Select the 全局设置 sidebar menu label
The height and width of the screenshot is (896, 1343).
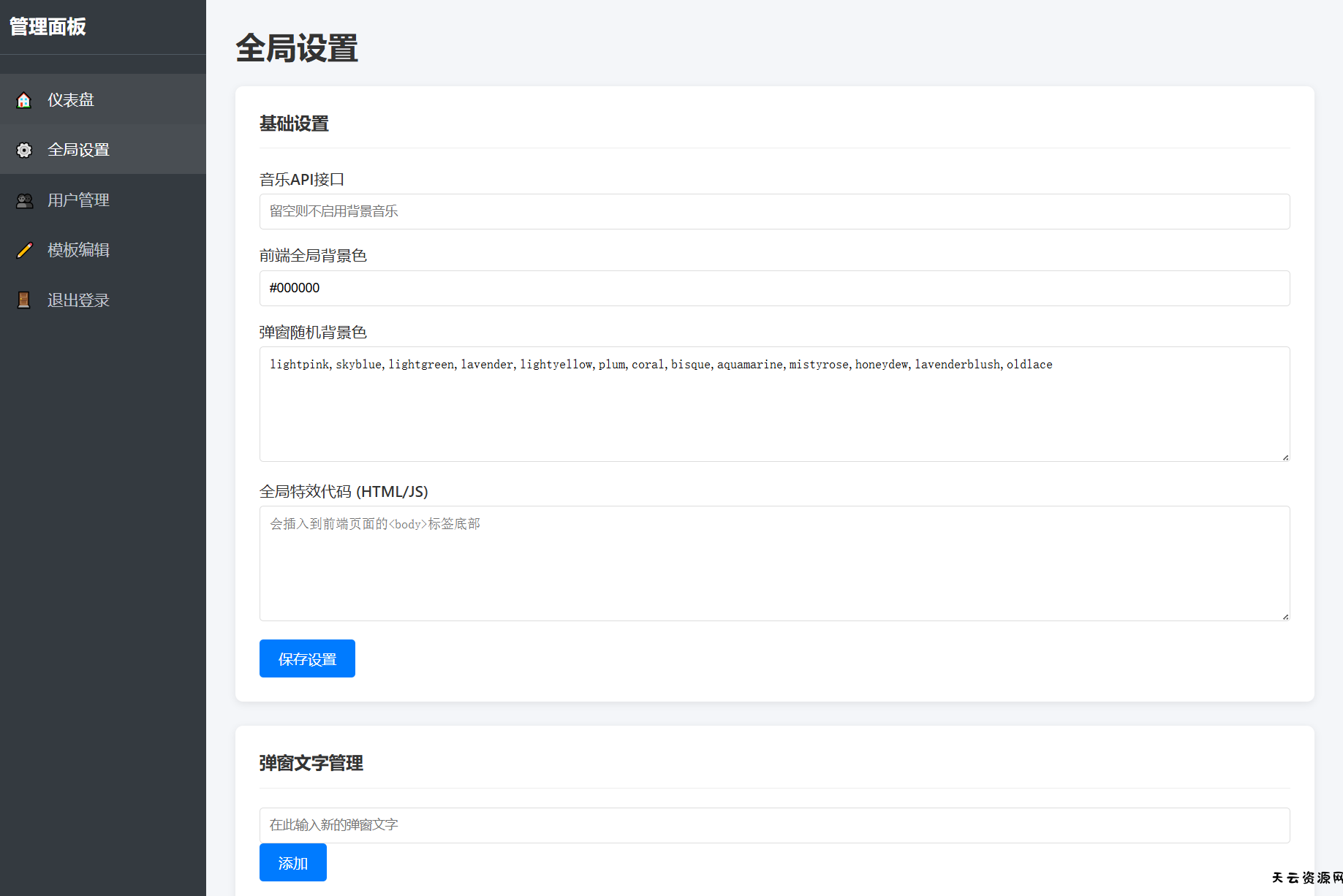pos(78,150)
